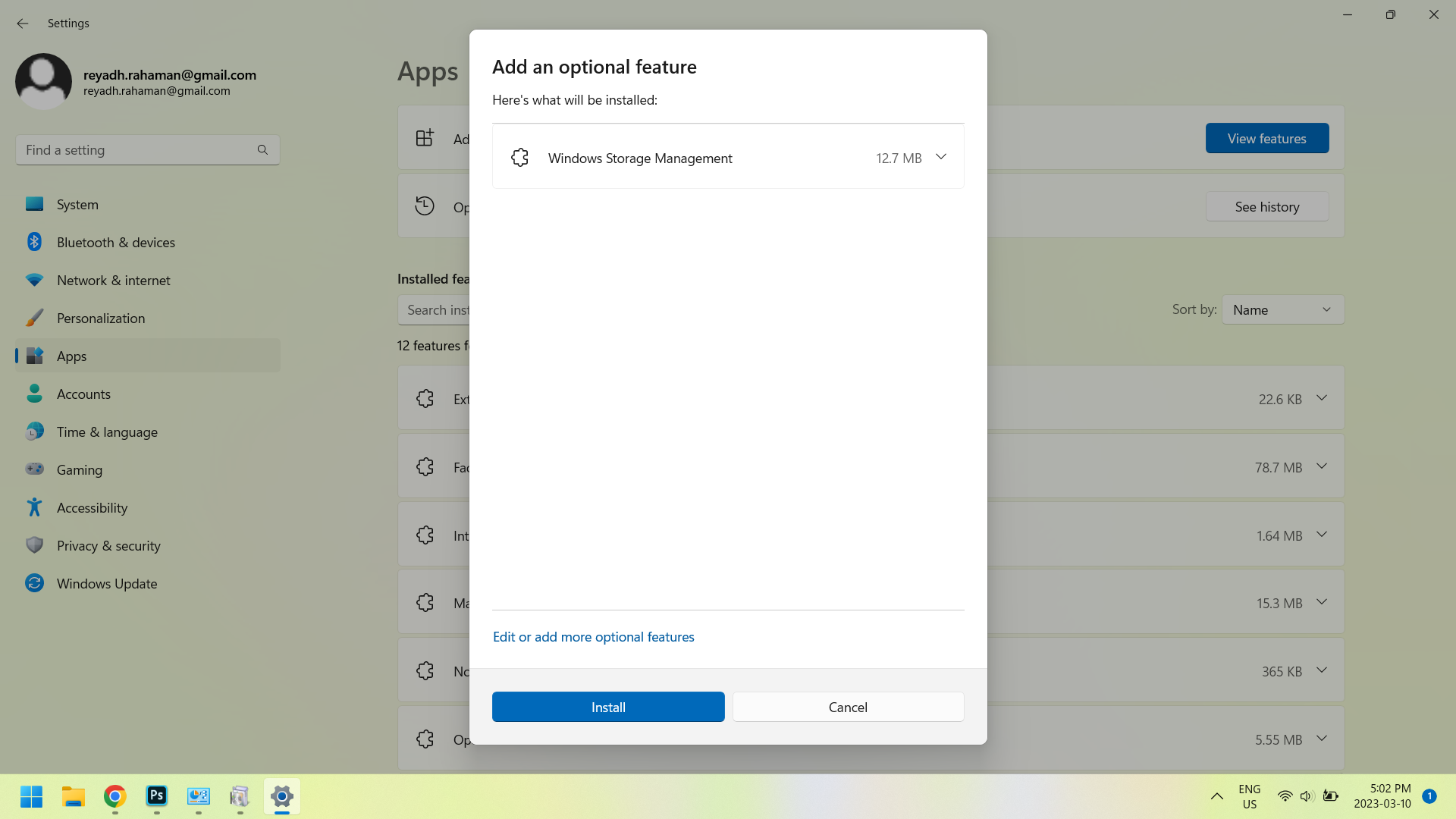
Task: Click the See history button
Action: click(1266, 207)
